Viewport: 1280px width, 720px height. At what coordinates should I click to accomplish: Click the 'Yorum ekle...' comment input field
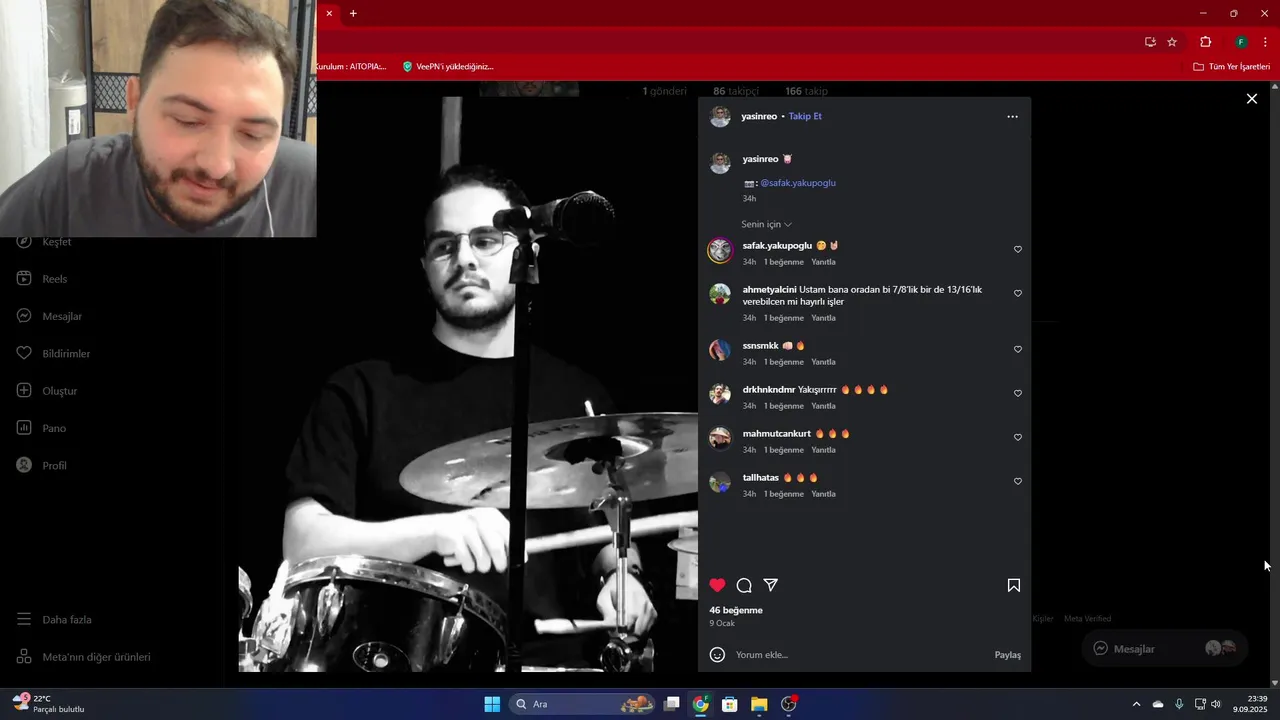tap(860, 655)
